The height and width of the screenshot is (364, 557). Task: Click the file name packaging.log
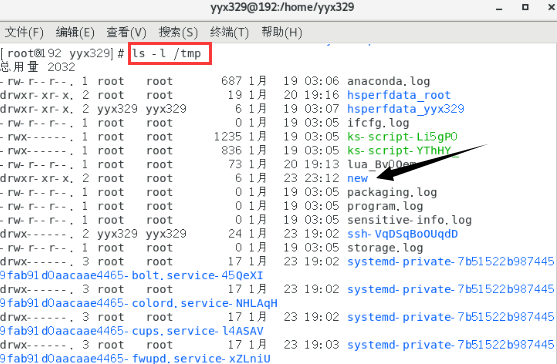392,192
